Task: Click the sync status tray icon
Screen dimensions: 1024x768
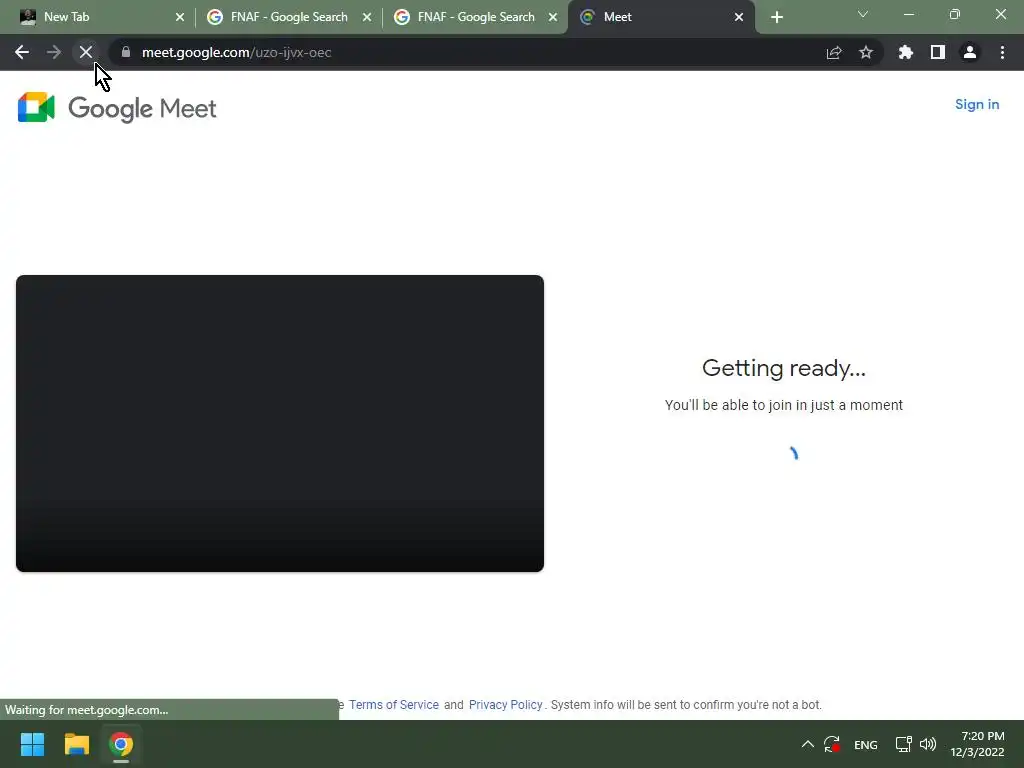Action: pyautogui.click(x=831, y=744)
